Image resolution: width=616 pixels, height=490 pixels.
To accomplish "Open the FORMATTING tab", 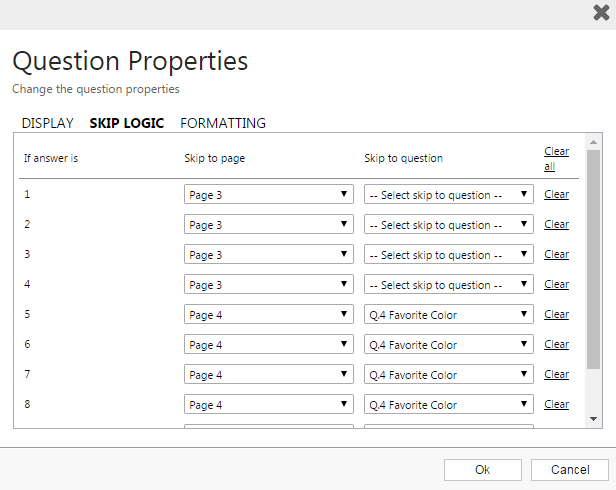I will pyautogui.click(x=222, y=123).
